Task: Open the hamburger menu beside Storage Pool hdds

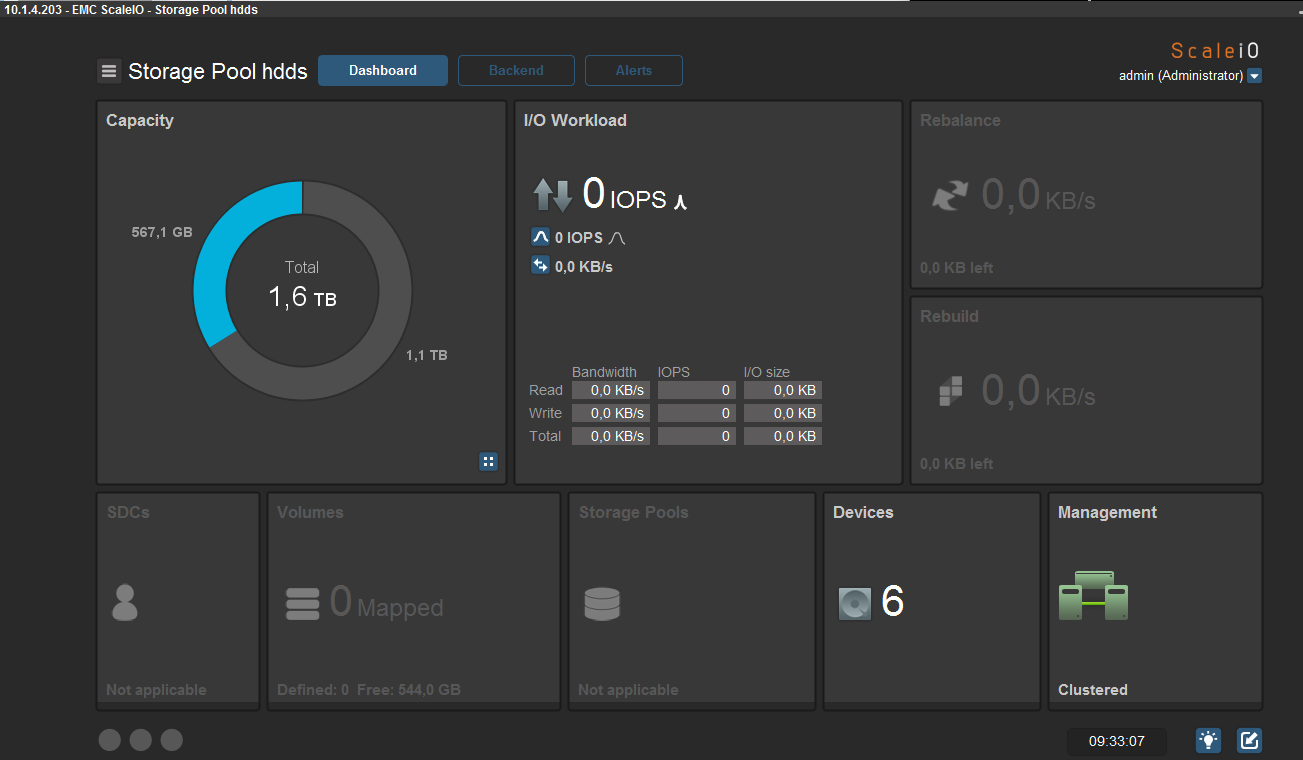Action: [109, 71]
